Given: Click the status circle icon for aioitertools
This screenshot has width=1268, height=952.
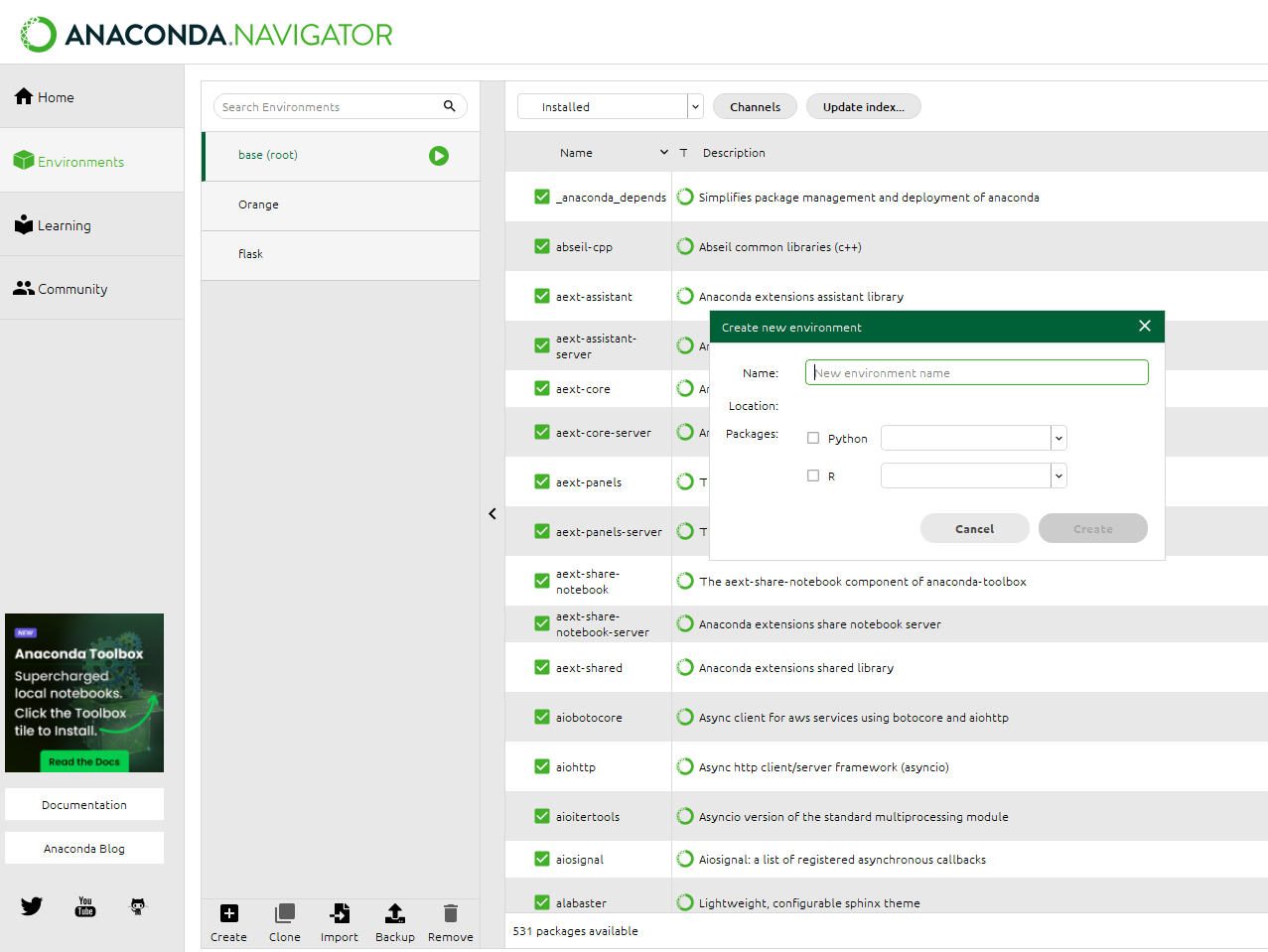Looking at the screenshot, I should pyautogui.click(x=685, y=816).
